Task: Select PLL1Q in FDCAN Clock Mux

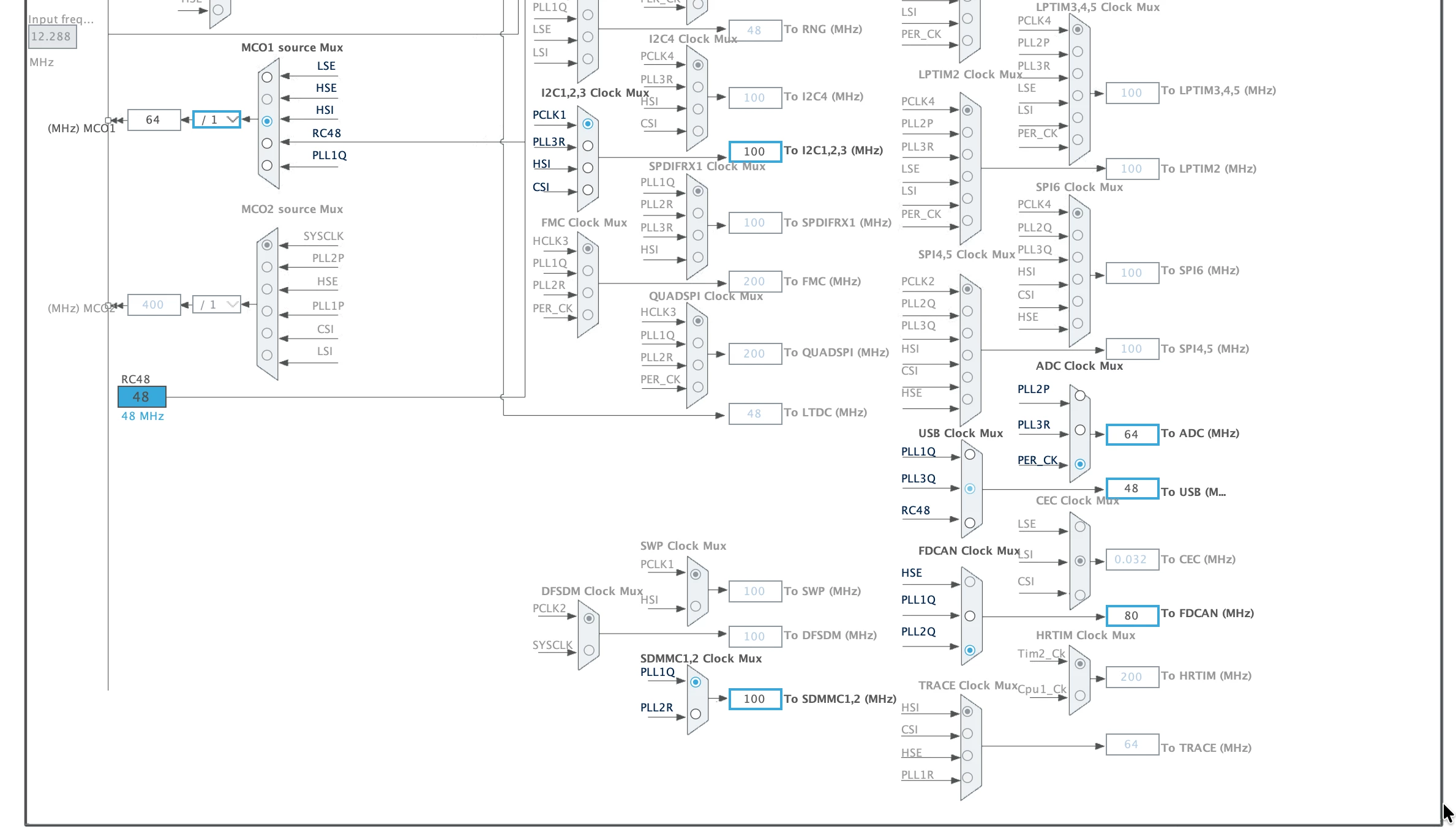Action: tap(970, 616)
